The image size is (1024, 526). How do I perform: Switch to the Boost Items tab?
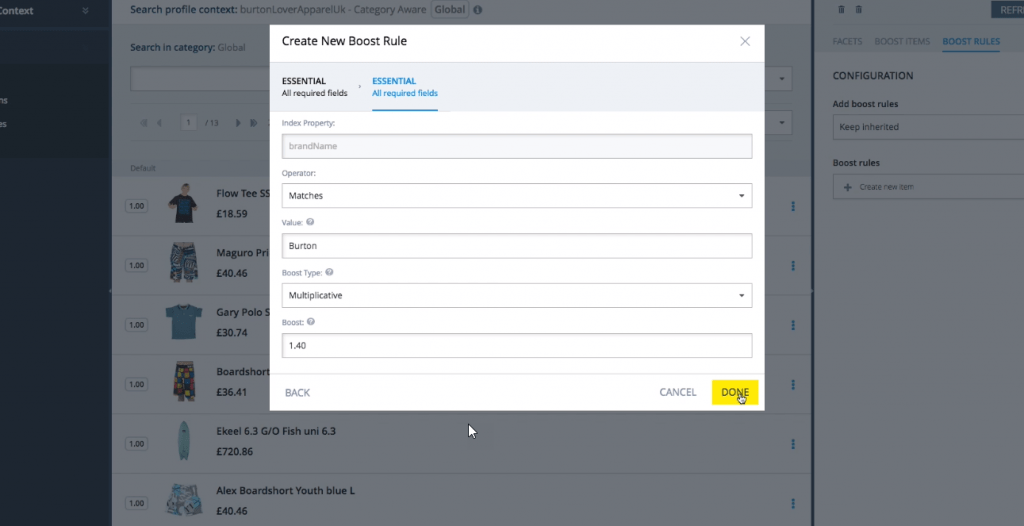coord(902,41)
